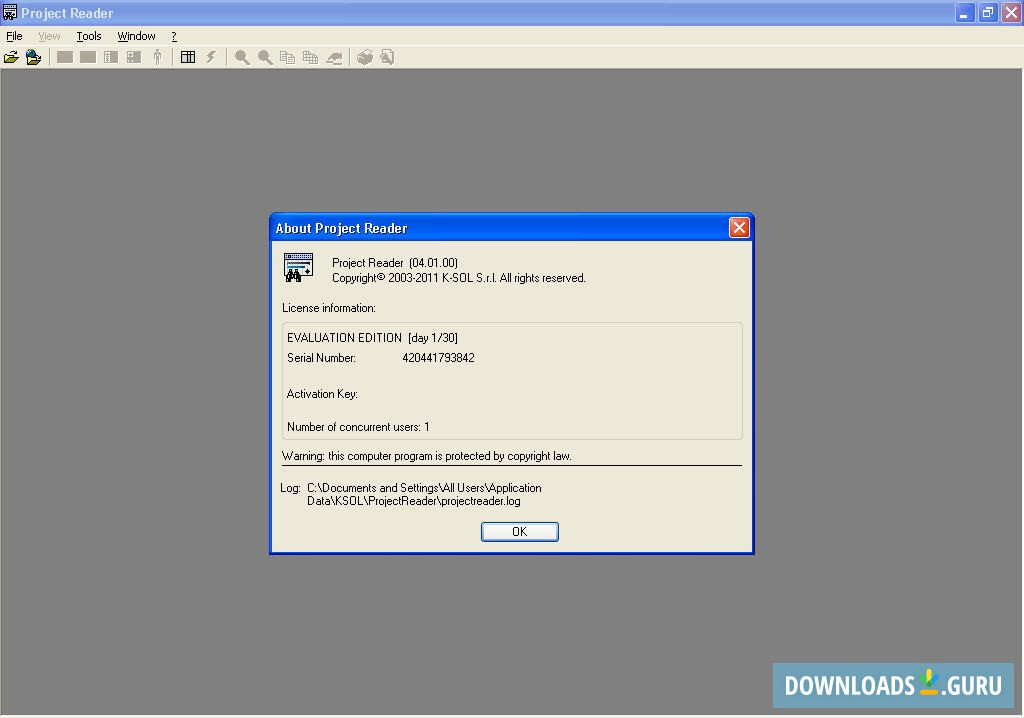The height and width of the screenshot is (718, 1024).
Task: Click the grid copy toolbar icon
Action: (x=310, y=57)
